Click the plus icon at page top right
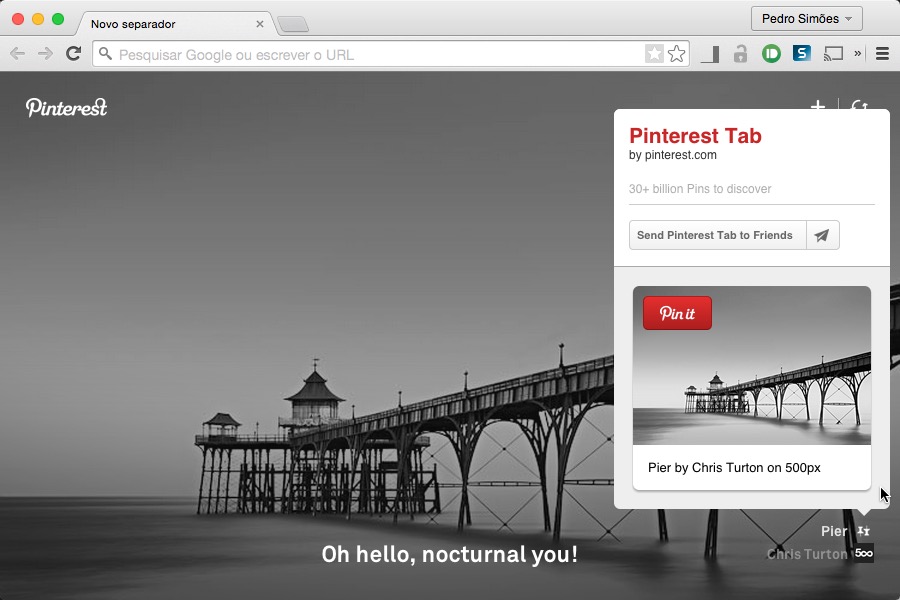This screenshot has height=600, width=900. click(817, 104)
